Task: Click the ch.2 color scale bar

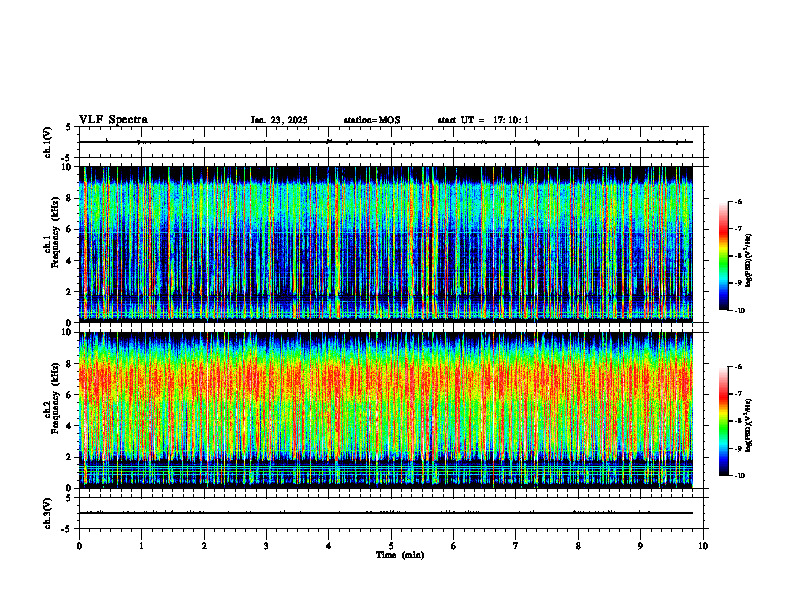Action: pyautogui.click(x=724, y=421)
